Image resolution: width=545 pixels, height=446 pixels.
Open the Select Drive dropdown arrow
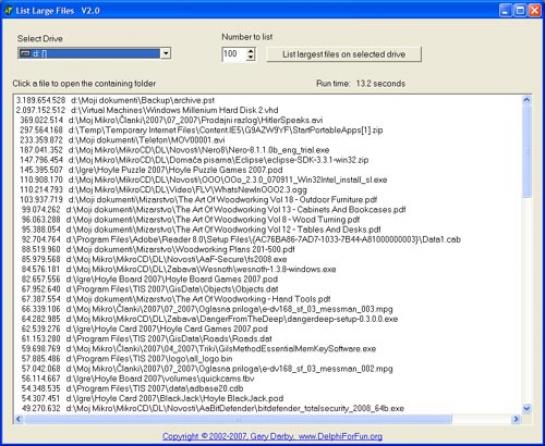166,53
